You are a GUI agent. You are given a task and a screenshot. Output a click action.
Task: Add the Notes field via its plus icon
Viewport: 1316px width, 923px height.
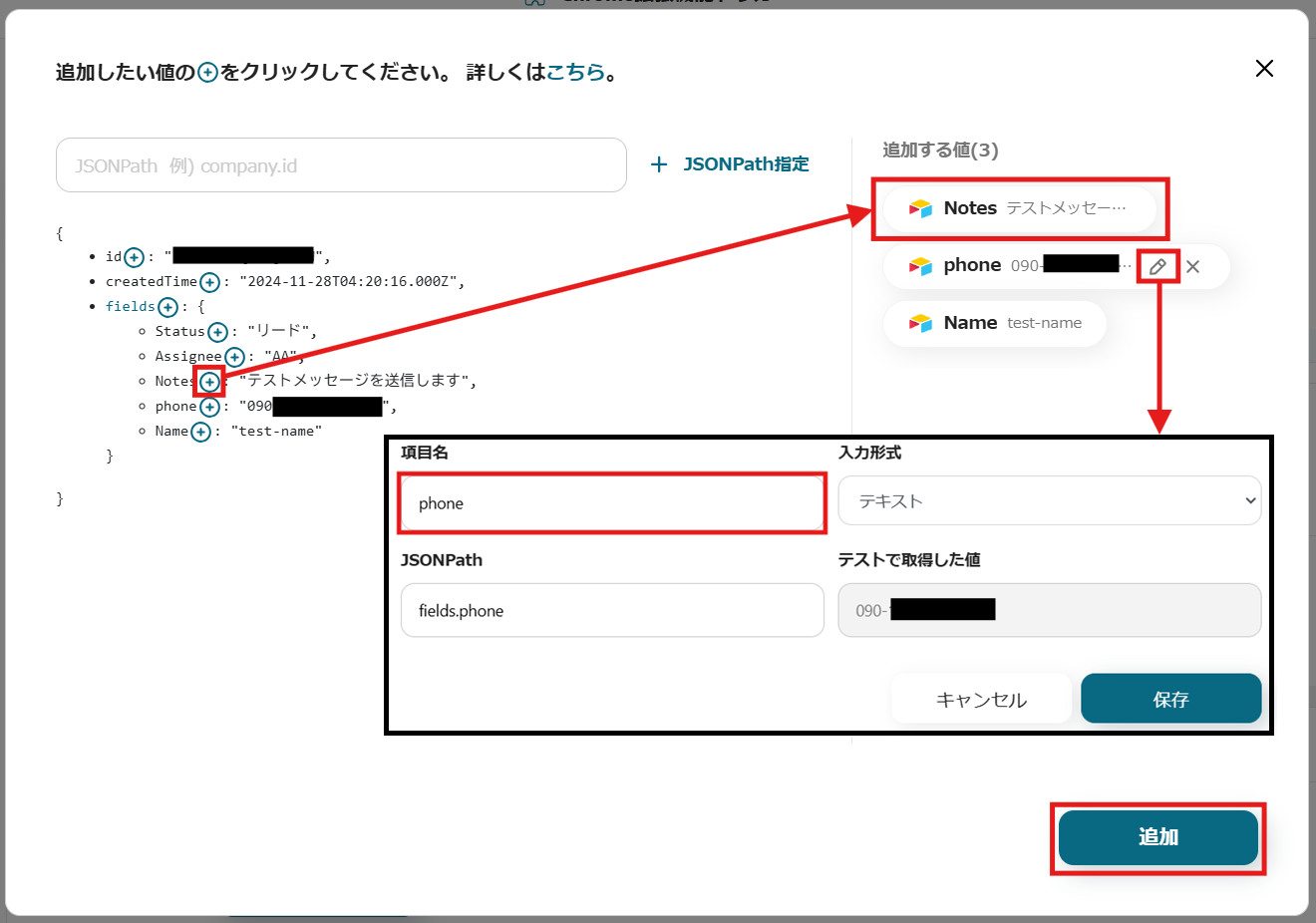[209, 382]
